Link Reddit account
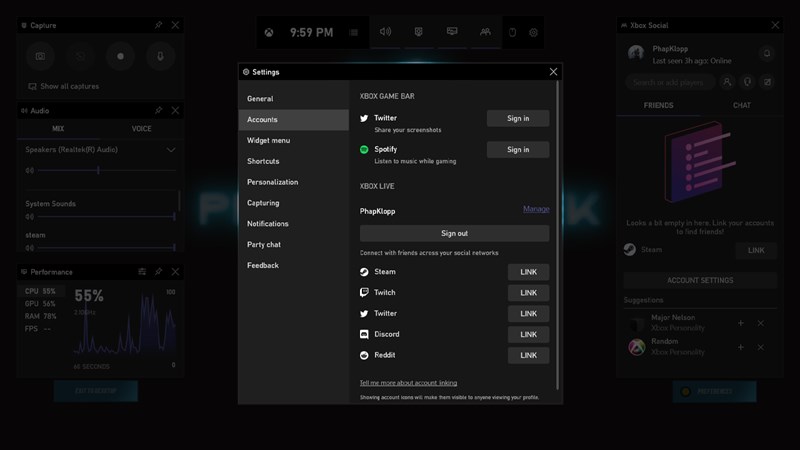The height and width of the screenshot is (450, 800). pyautogui.click(x=529, y=356)
